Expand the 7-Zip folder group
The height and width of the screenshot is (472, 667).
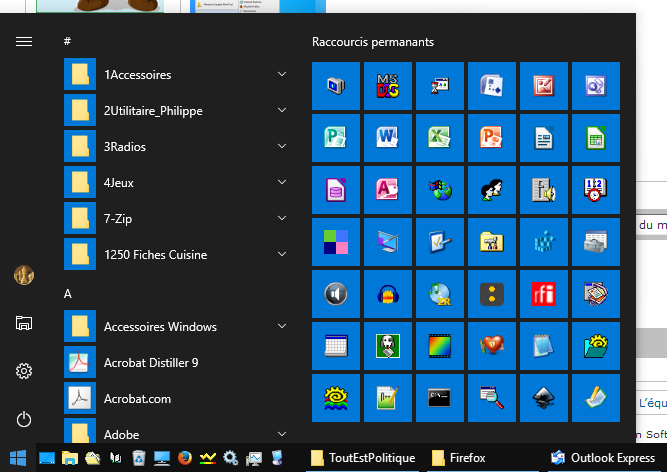pyautogui.click(x=282, y=219)
